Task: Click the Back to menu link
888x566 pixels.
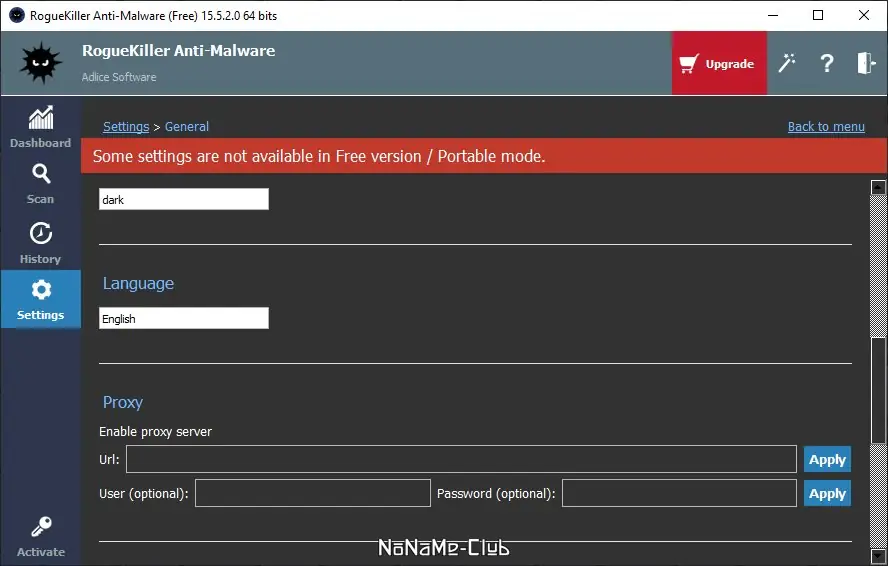Action: coord(826,126)
